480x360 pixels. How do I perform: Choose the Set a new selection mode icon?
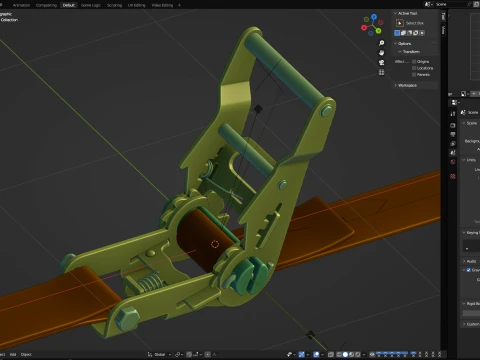pos(397,33)
